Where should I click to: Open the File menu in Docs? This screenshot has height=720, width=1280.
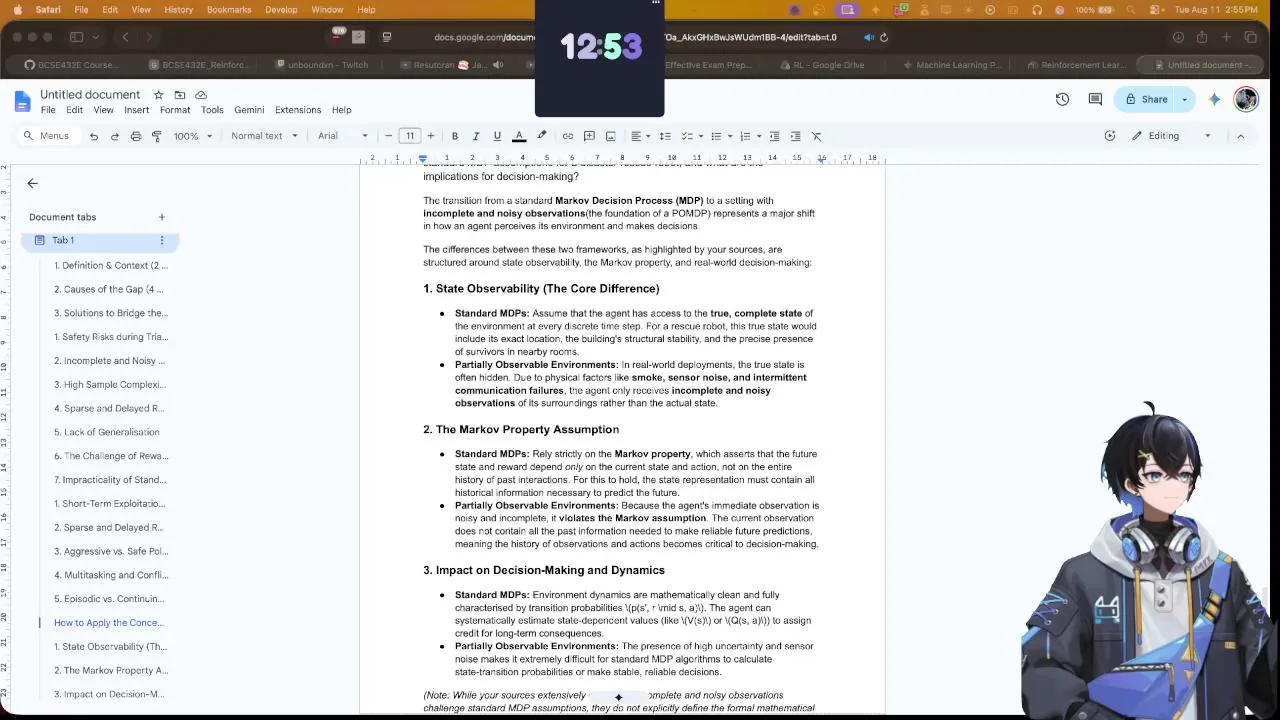click(x=48, y=110)
